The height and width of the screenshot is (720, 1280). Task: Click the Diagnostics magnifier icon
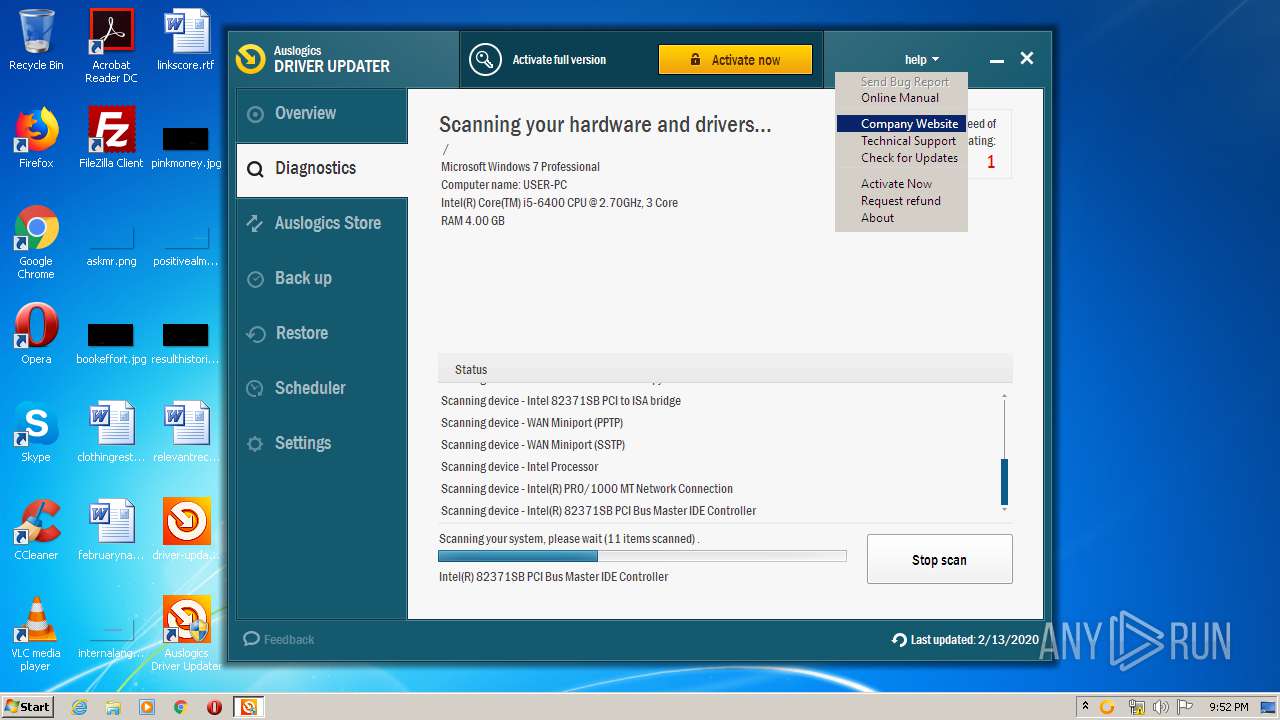[x=256, y=169]
